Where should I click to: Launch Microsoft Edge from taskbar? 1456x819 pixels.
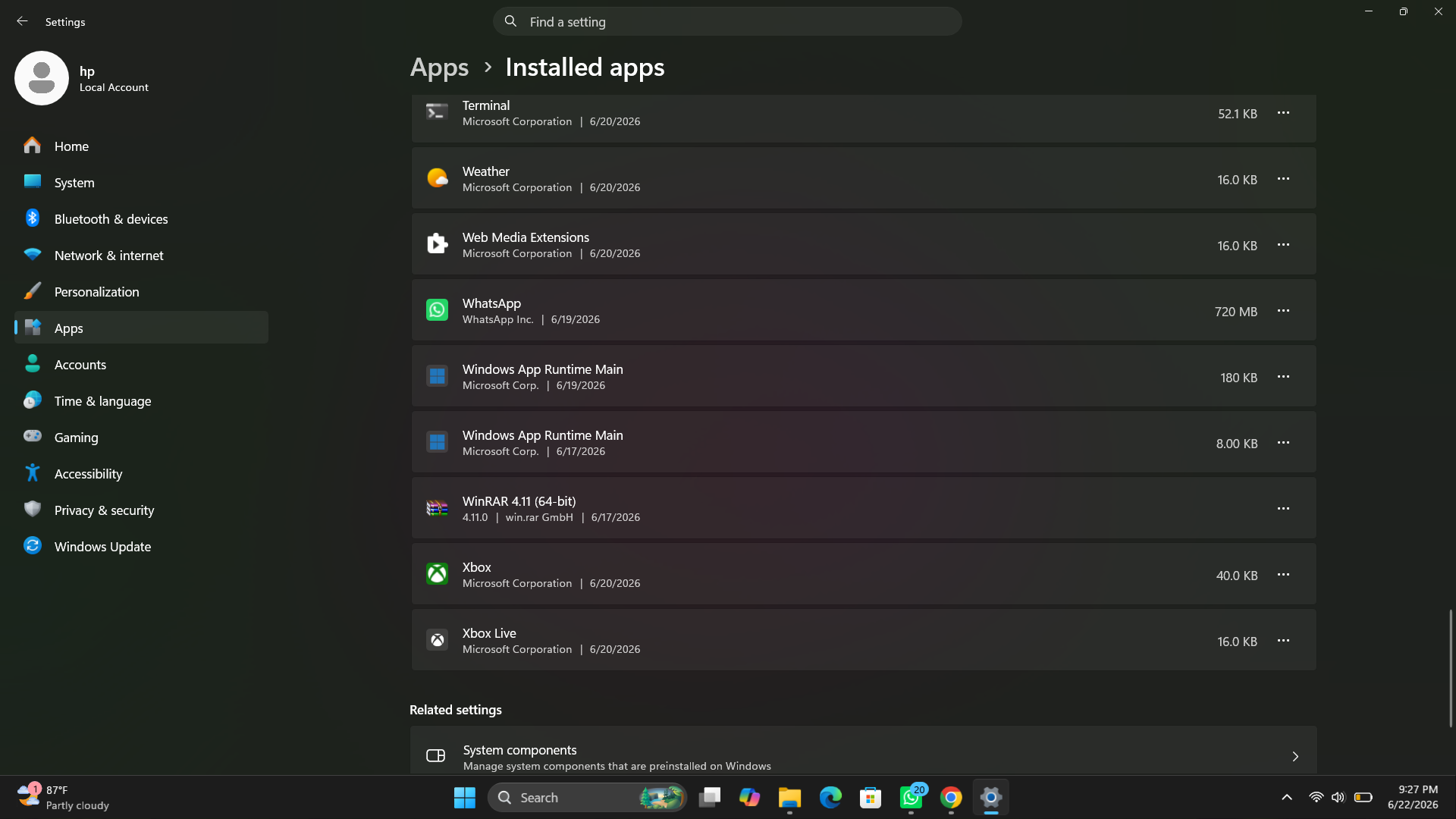pyautogui.click(x=830, y=797)
